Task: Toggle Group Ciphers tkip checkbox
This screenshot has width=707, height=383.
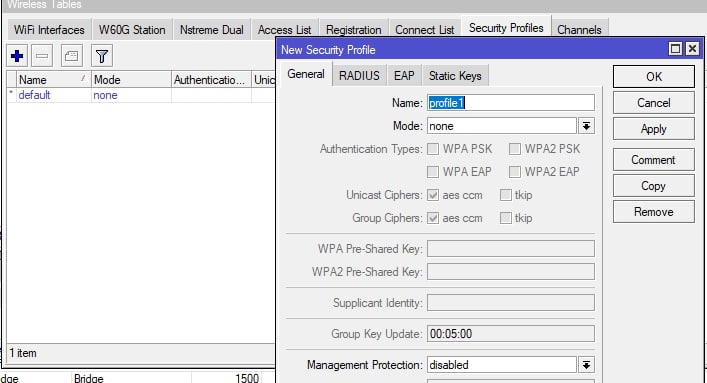Action: point(506,218)
